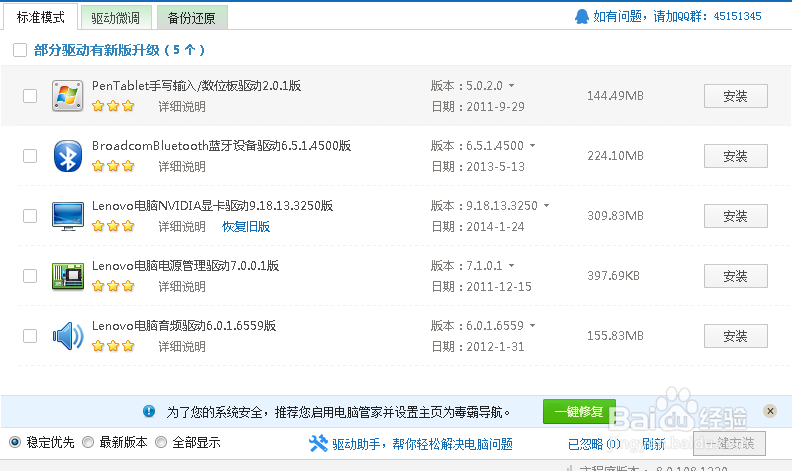792x471 pixels.
Task: Click the QQ group number 45151345
Action: pos(737,16)
